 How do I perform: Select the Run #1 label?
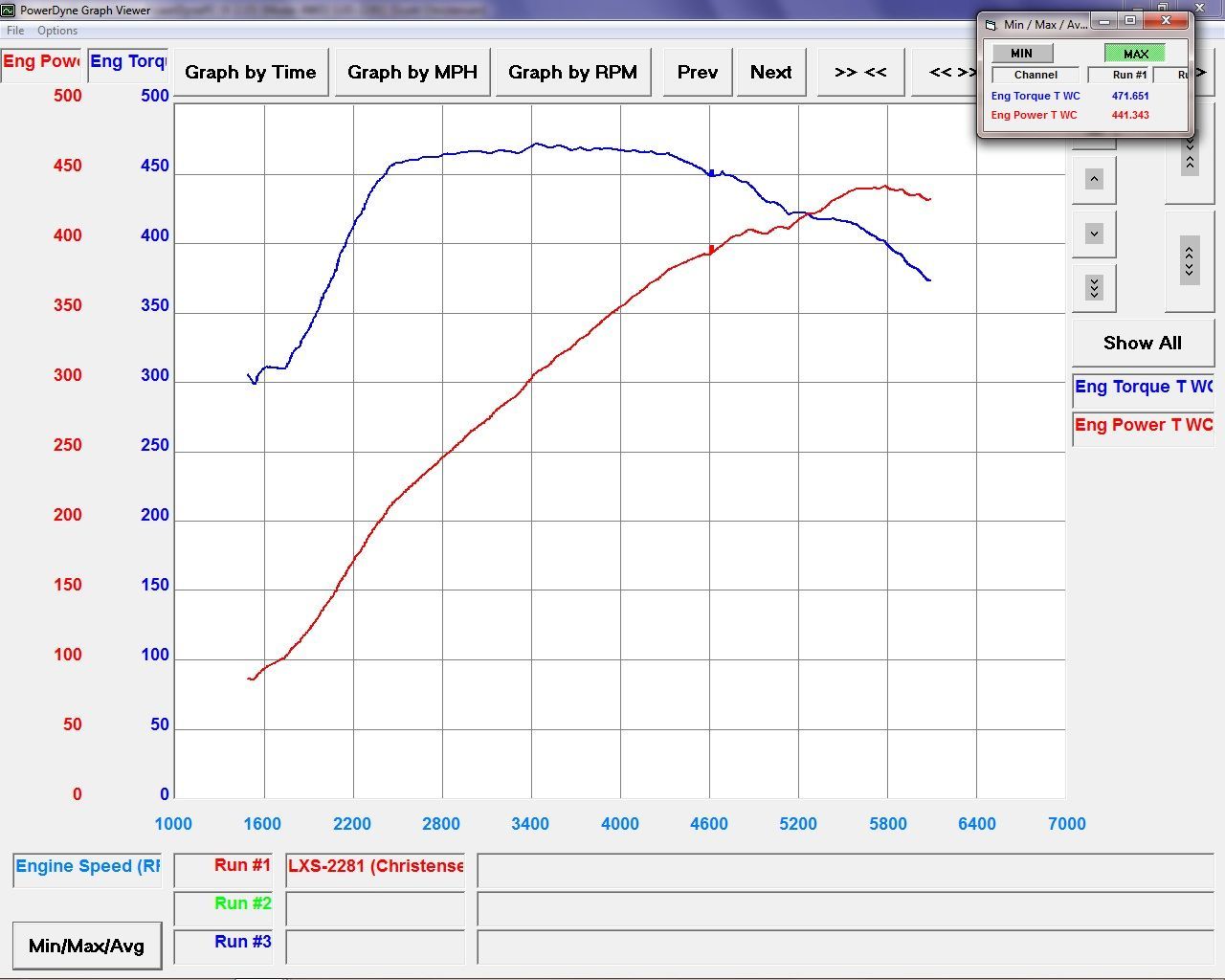pyautogui.click(x=241, y=865)
